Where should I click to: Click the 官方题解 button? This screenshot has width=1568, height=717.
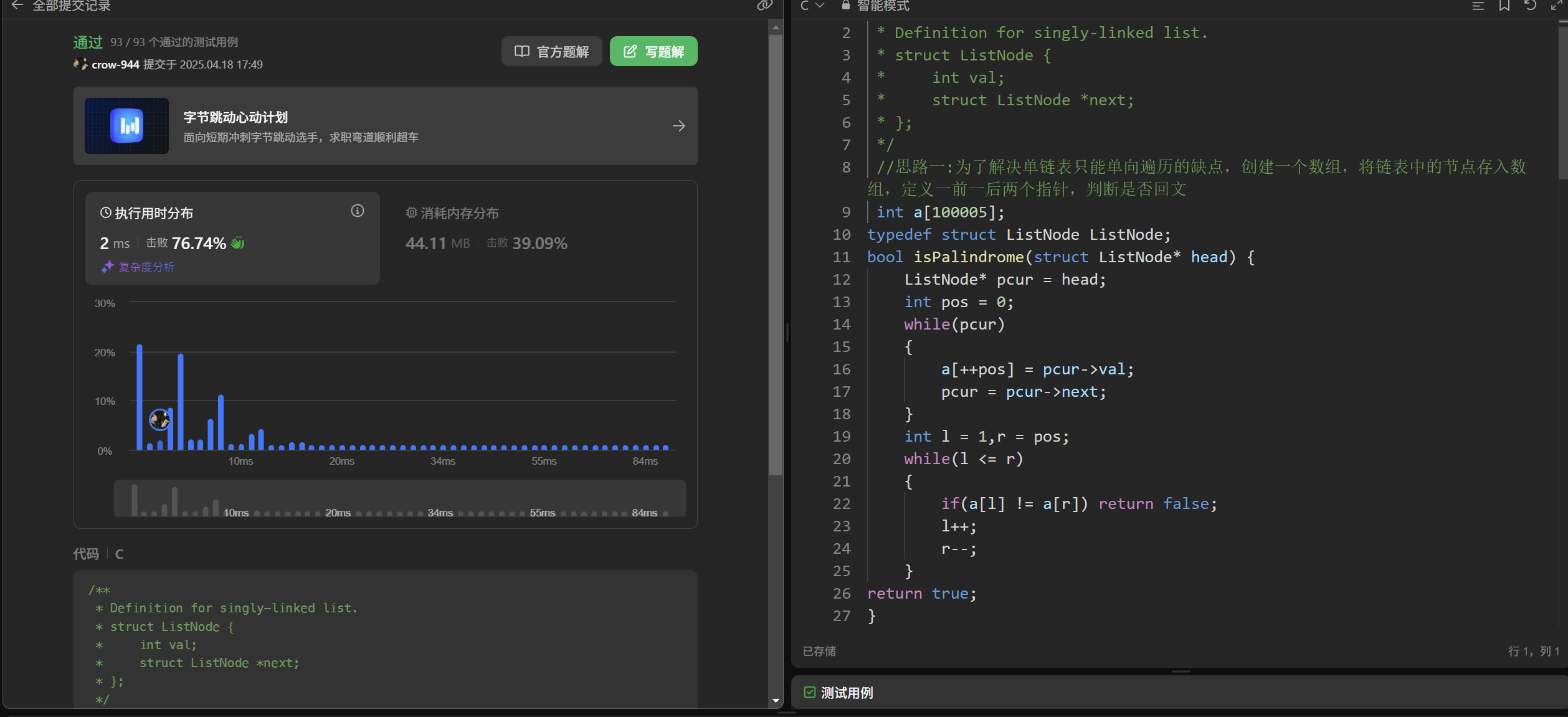tap(551, 52)
